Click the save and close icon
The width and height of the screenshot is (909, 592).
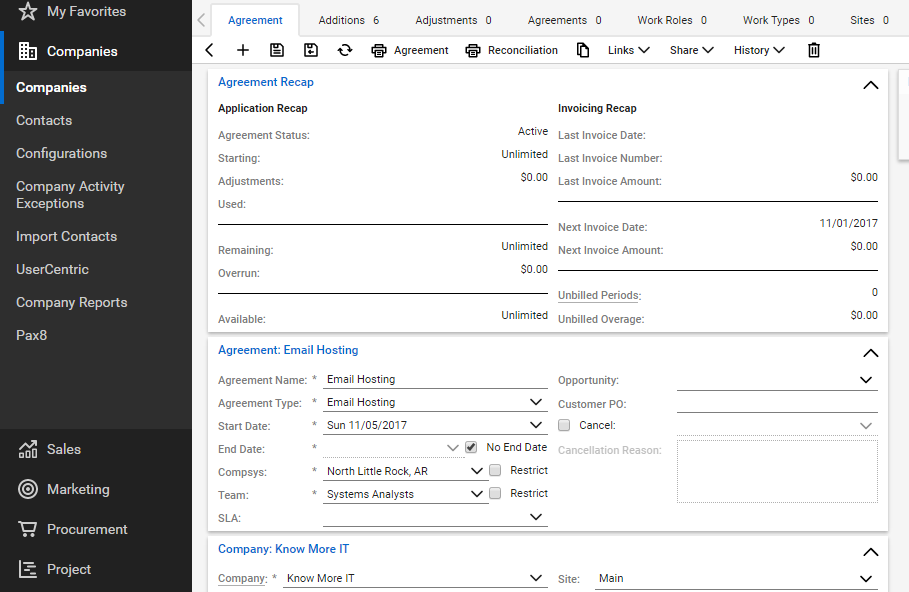click(311, 50)
